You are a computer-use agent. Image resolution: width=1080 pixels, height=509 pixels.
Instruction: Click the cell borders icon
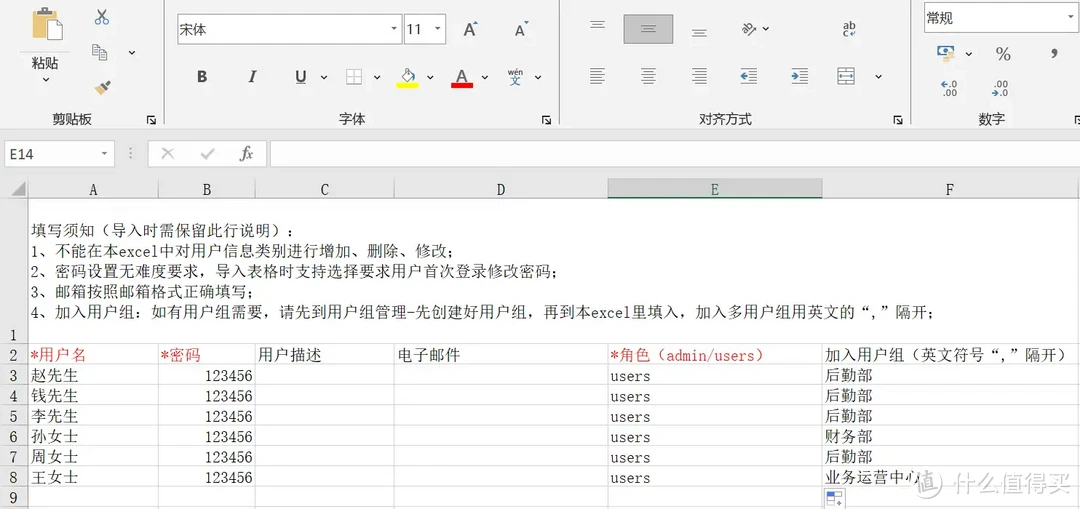(x=354, y=76)
